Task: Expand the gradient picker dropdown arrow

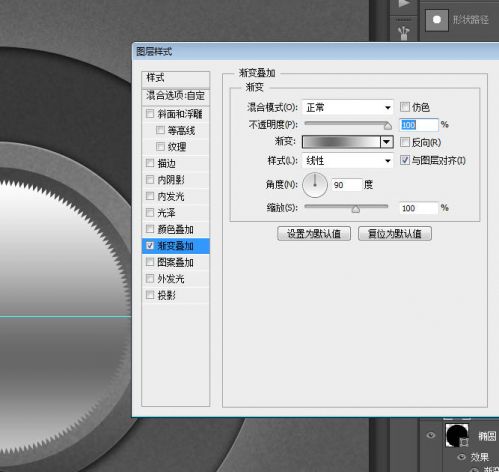Action: click(387, 142)
